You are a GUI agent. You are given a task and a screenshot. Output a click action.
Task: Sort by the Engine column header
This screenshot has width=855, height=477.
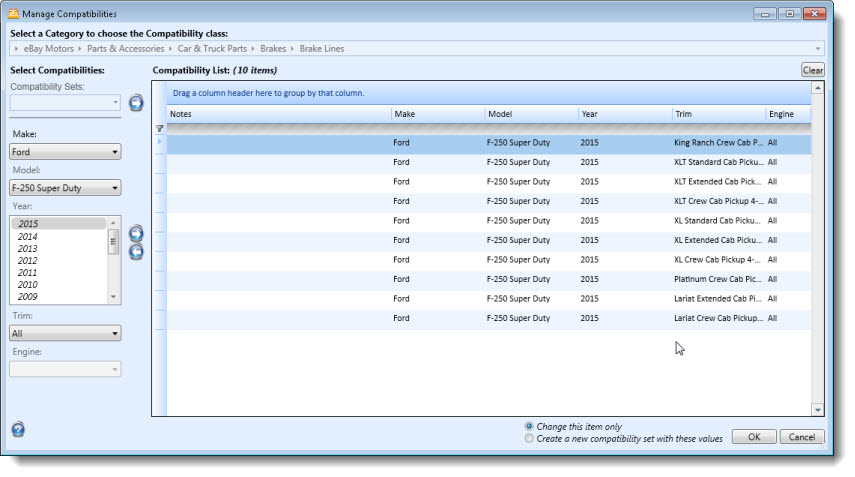tap(788, 114)
